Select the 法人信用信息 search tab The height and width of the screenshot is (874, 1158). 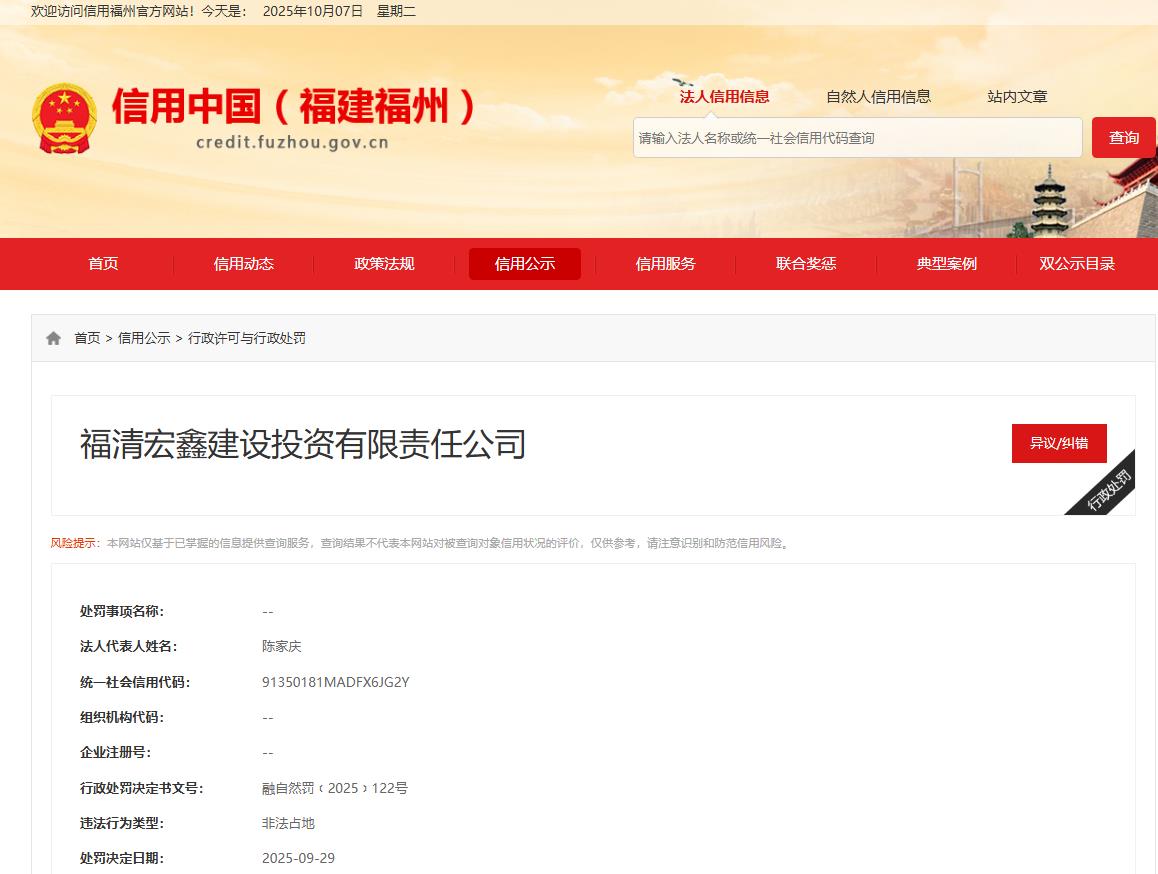coord(724,97)
